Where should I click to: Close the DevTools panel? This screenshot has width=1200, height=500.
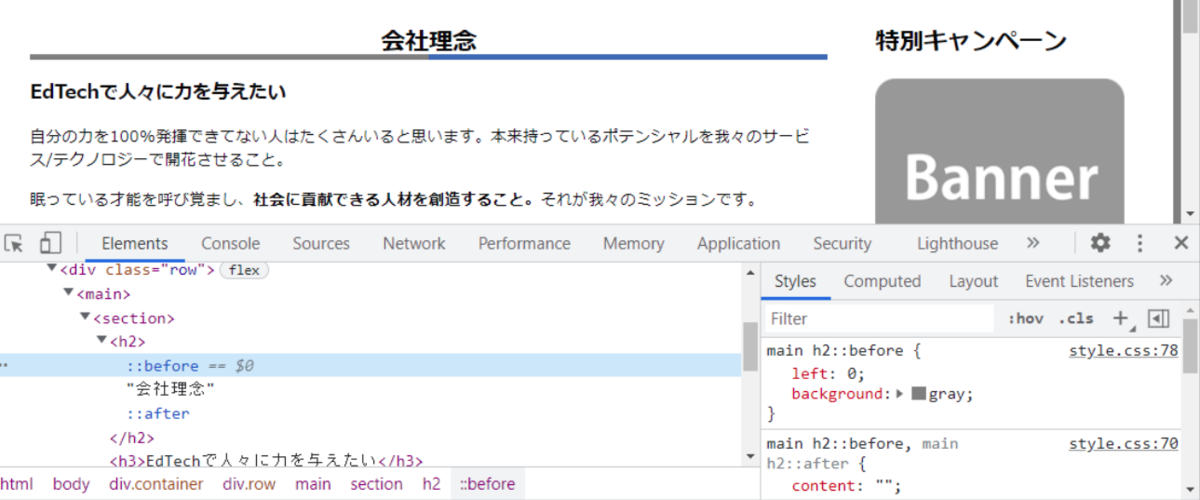tap(1181, 243)
